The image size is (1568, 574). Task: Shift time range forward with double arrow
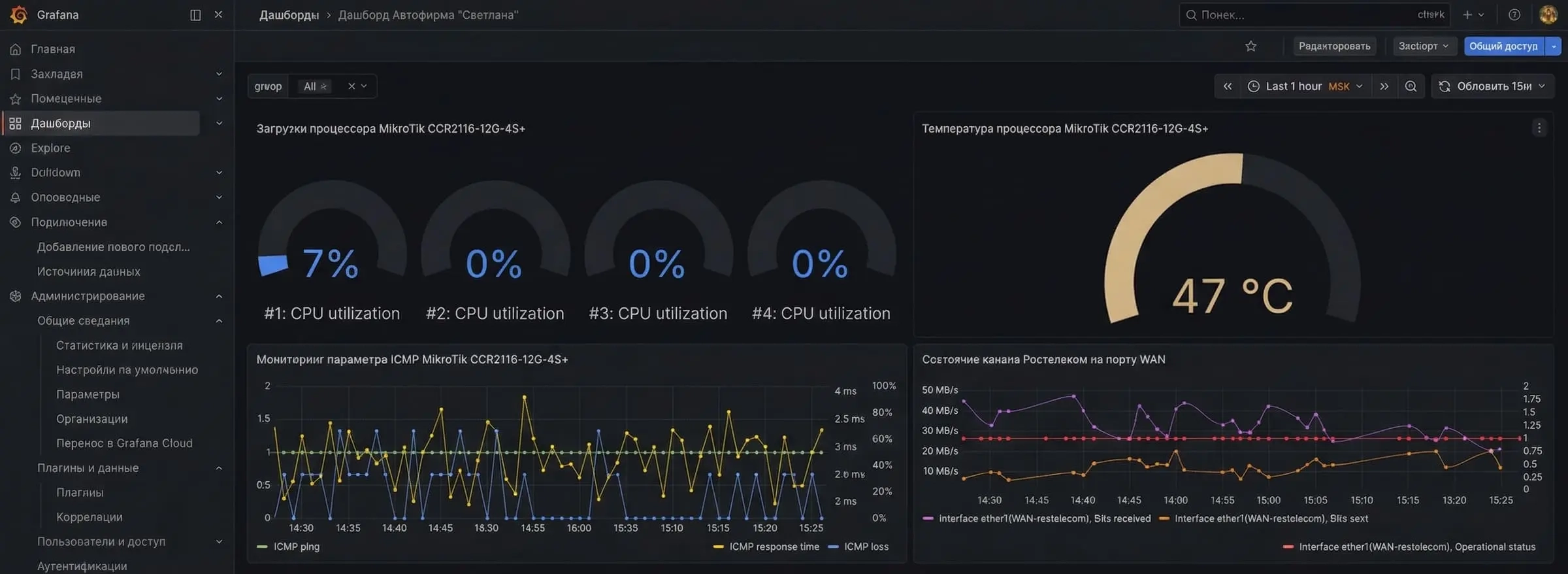point(1384,86)
